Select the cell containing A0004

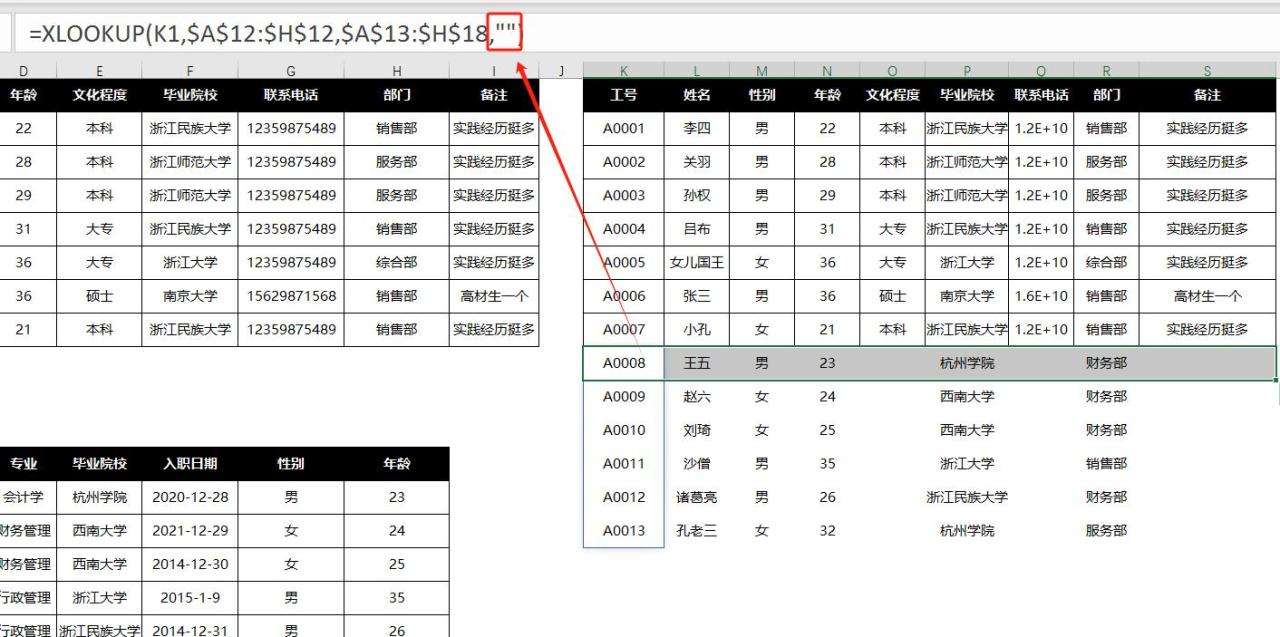(x=624, y=229)
